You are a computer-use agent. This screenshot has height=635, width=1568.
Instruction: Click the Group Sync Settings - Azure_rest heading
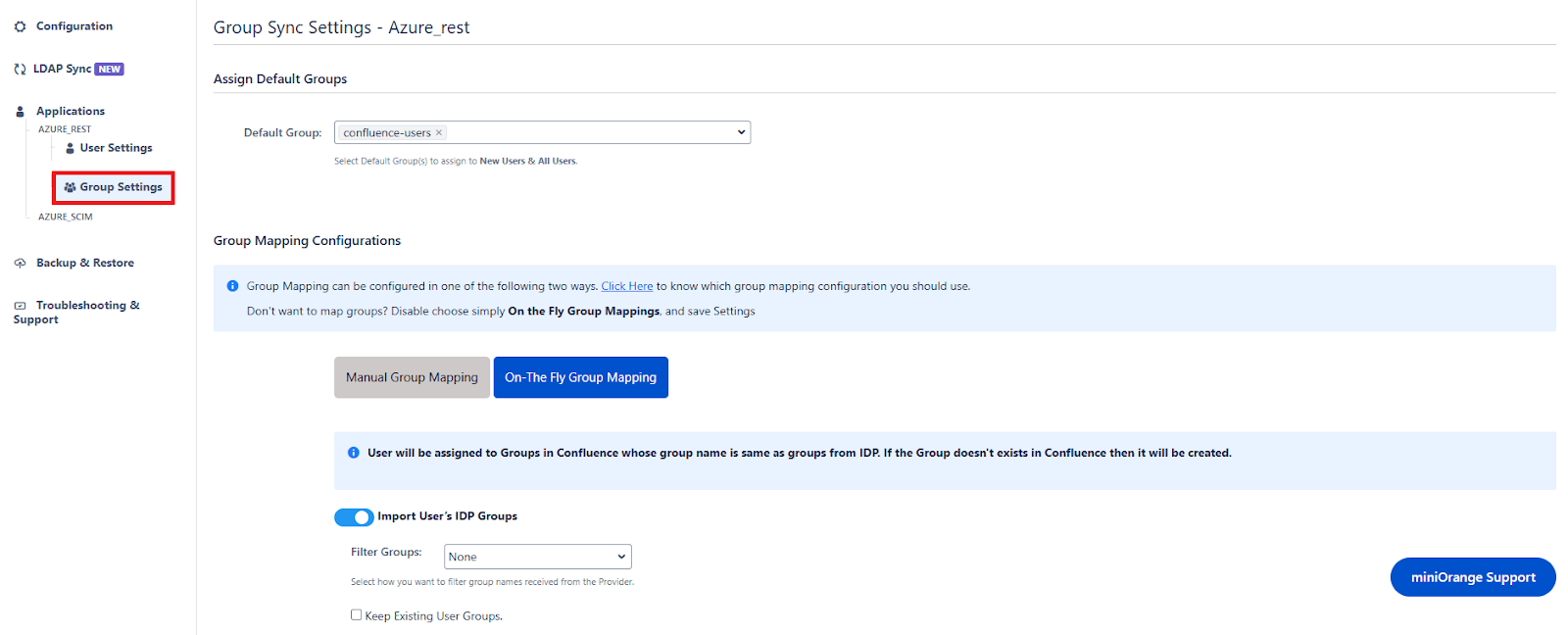click(x=341, y=27)
